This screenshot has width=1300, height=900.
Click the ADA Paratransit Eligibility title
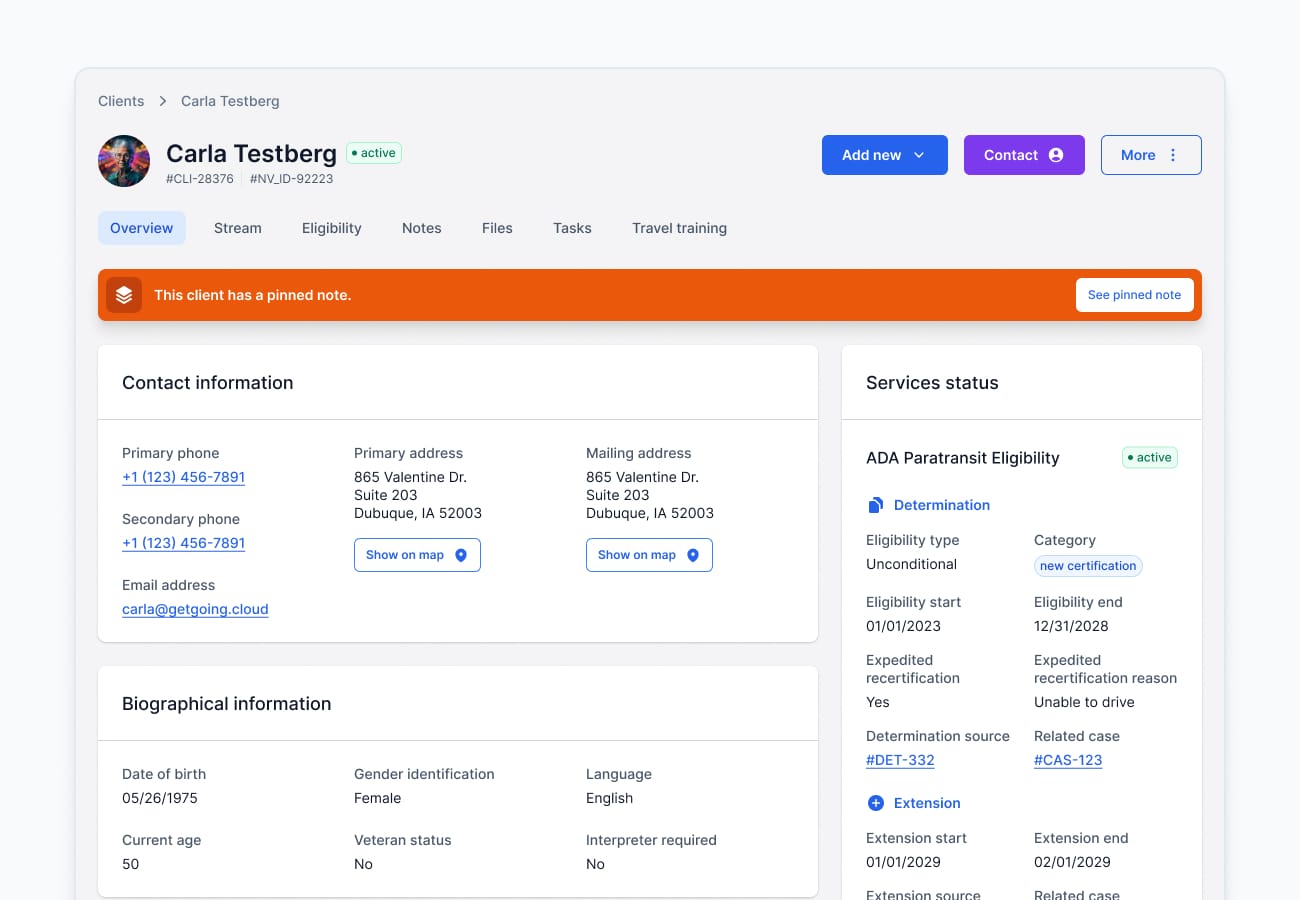tap(963, 458)
